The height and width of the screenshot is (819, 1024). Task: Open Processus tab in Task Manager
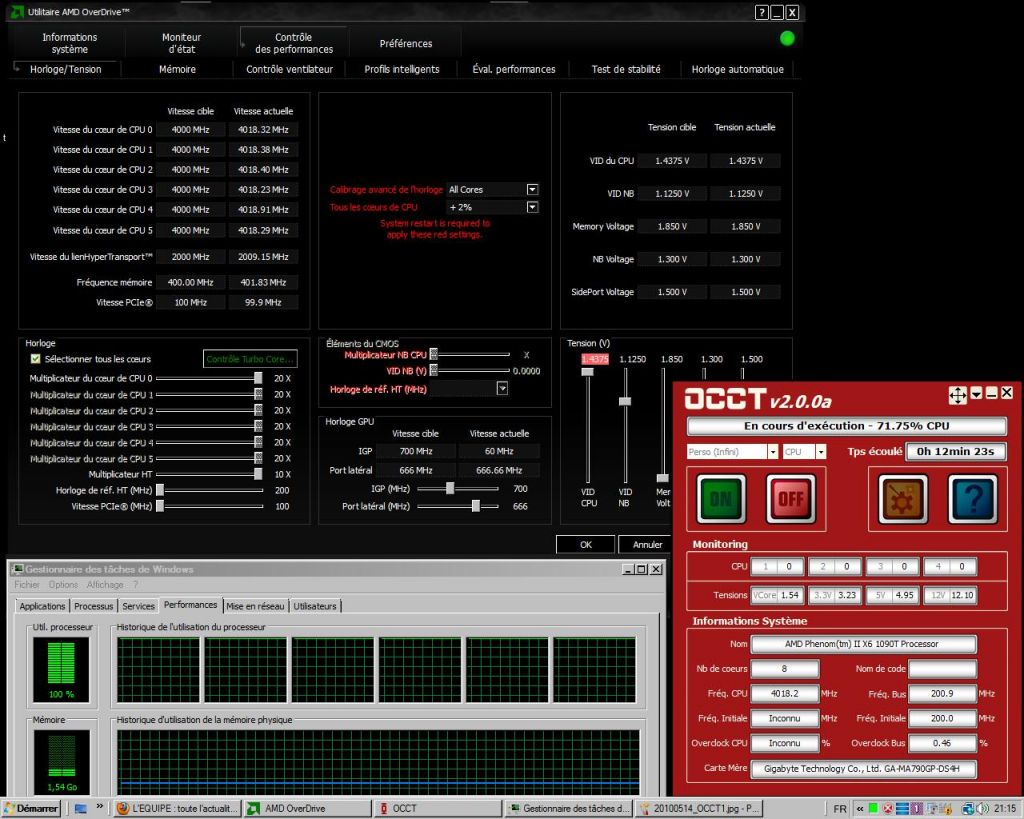point(93,606)
